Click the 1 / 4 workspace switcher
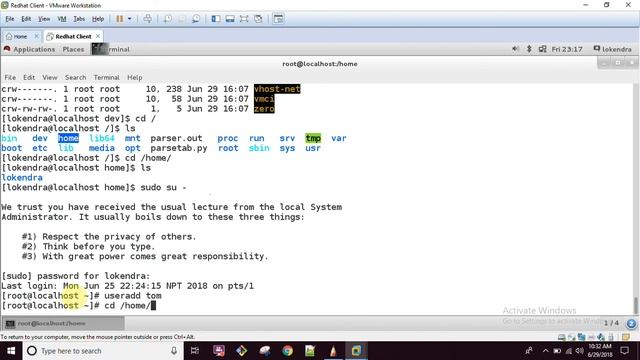The width and height of the screenshot is (640, 360). tap(611, 323)
